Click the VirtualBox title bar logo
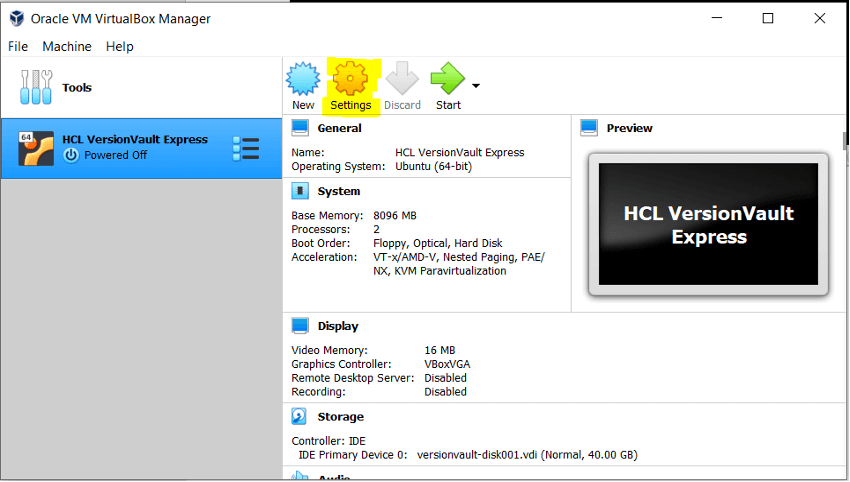Viewport: 850px width, 482px height. coord(17,18)
